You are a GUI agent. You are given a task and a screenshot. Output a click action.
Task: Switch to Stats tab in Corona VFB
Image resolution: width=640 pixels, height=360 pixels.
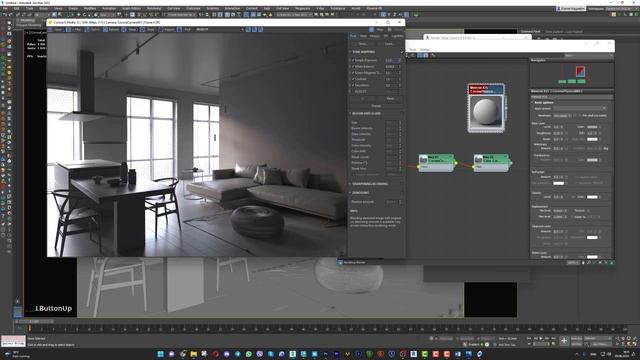click(363, 36)
